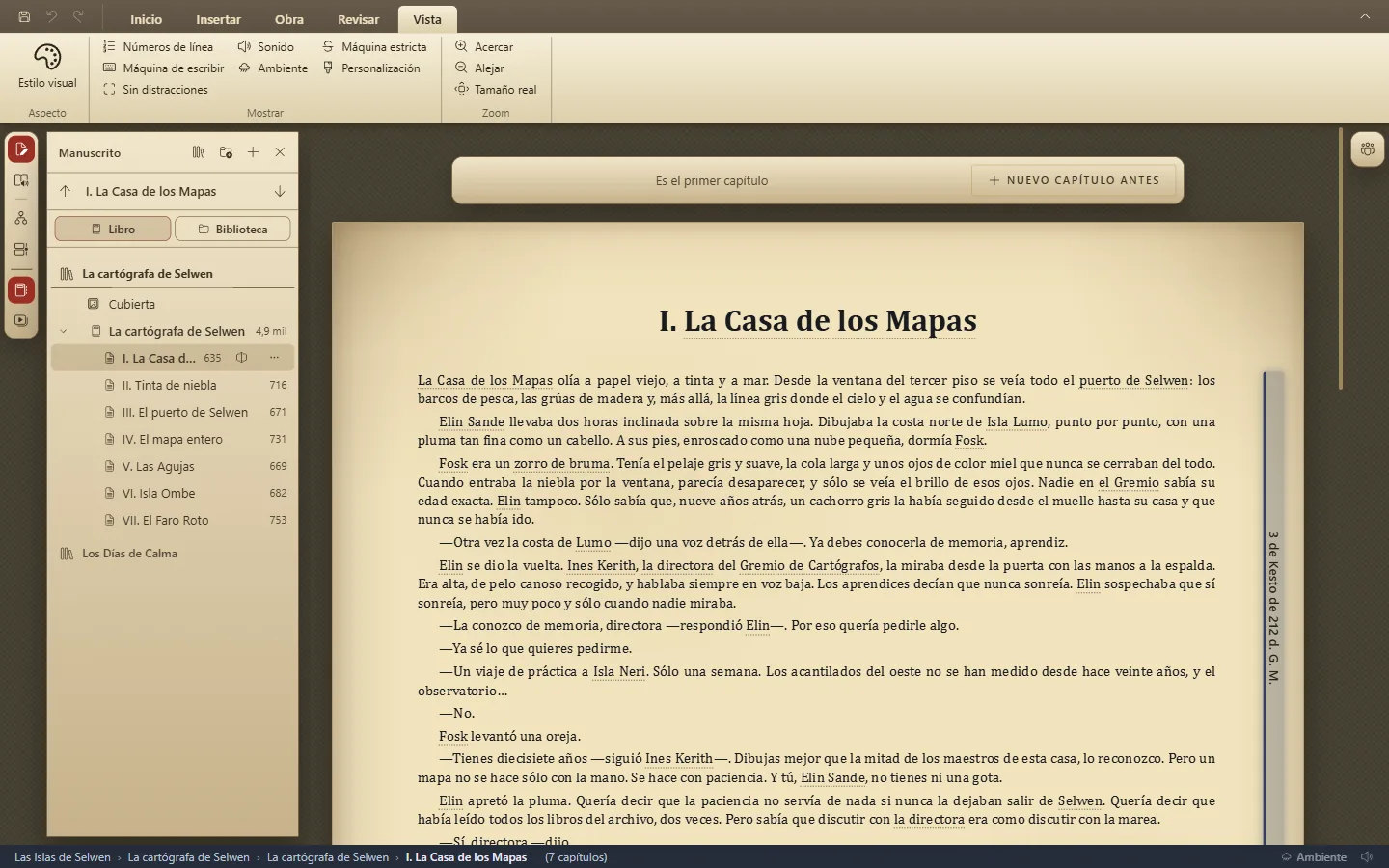Click Nuevo capítulo antes button
The width and height of the screenshot is (1389, 868).
coord(1074,180)
